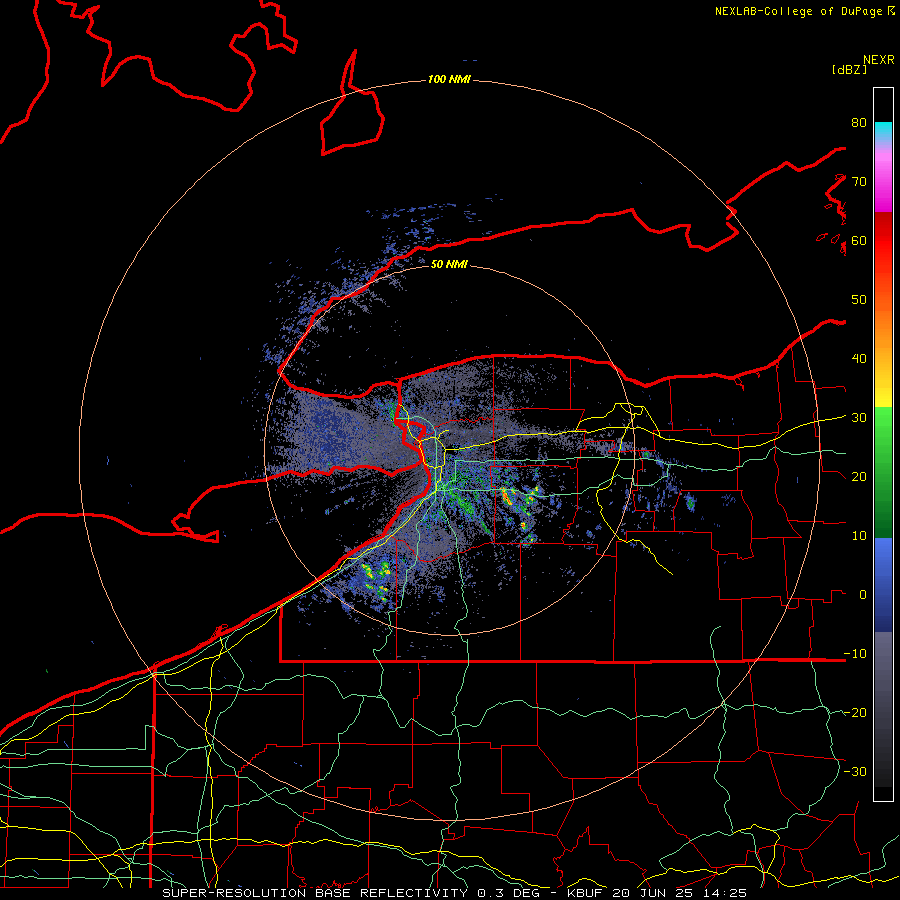Click the NEXR label above the color scale
Screen dimensions: 900x900
[x=878, y=60]
